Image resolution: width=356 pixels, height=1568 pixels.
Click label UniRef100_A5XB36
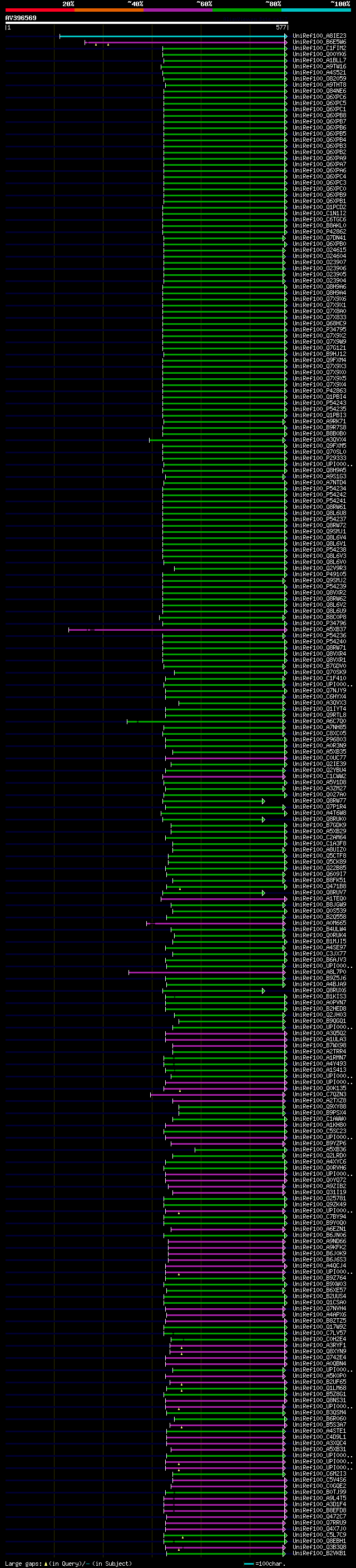(319, 1150)
